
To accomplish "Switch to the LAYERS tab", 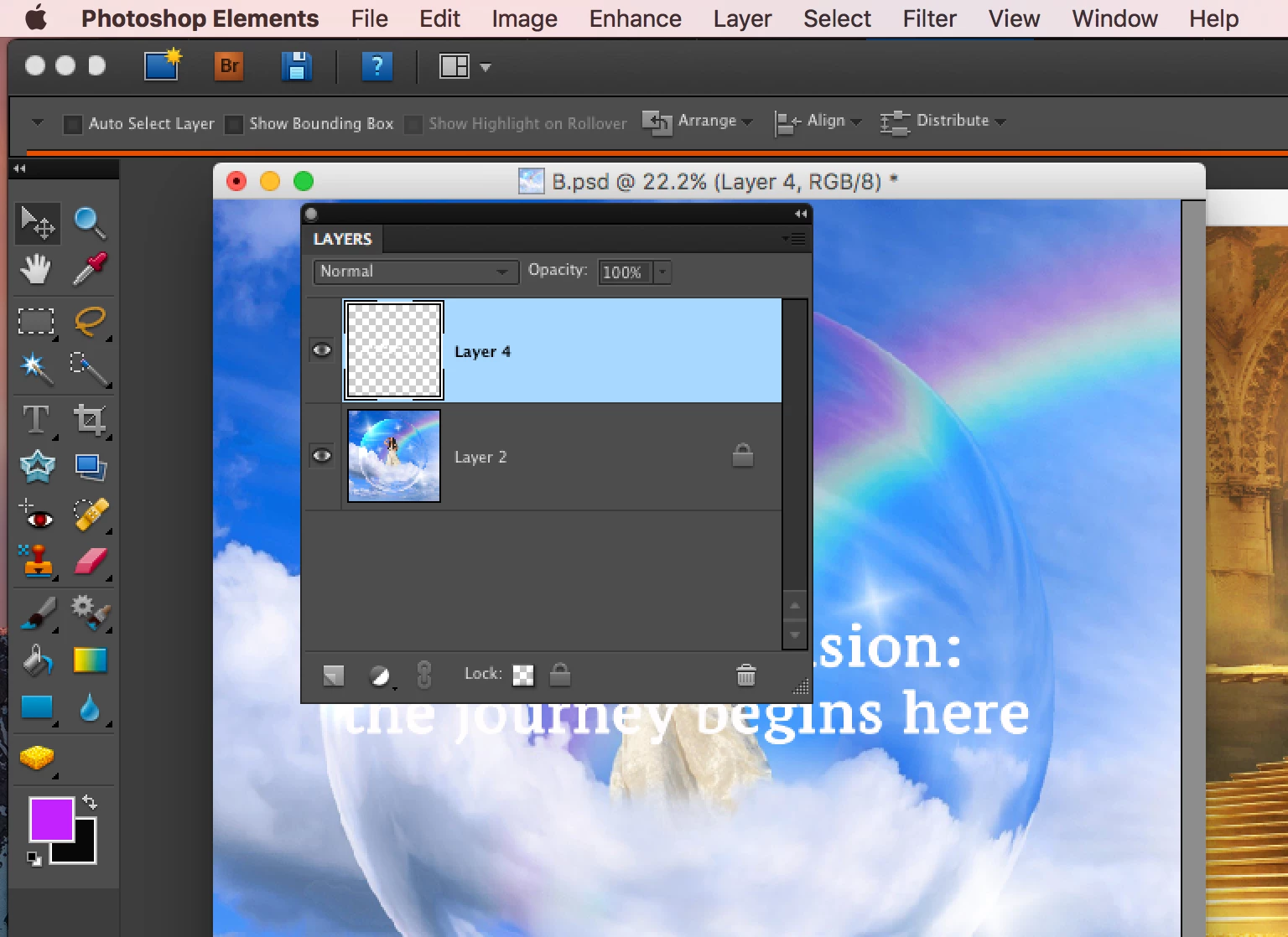I will click(x=342, y=239).
